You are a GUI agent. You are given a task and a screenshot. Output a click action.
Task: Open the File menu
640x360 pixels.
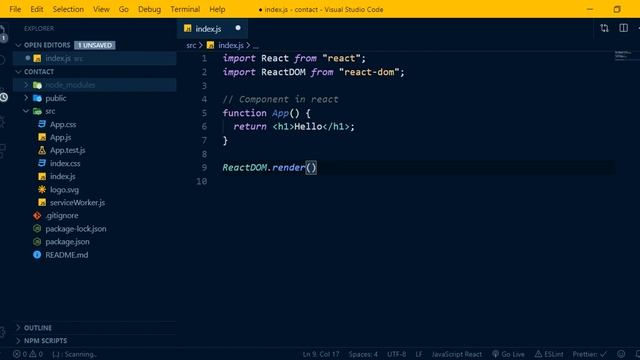[x=15, y=9]
